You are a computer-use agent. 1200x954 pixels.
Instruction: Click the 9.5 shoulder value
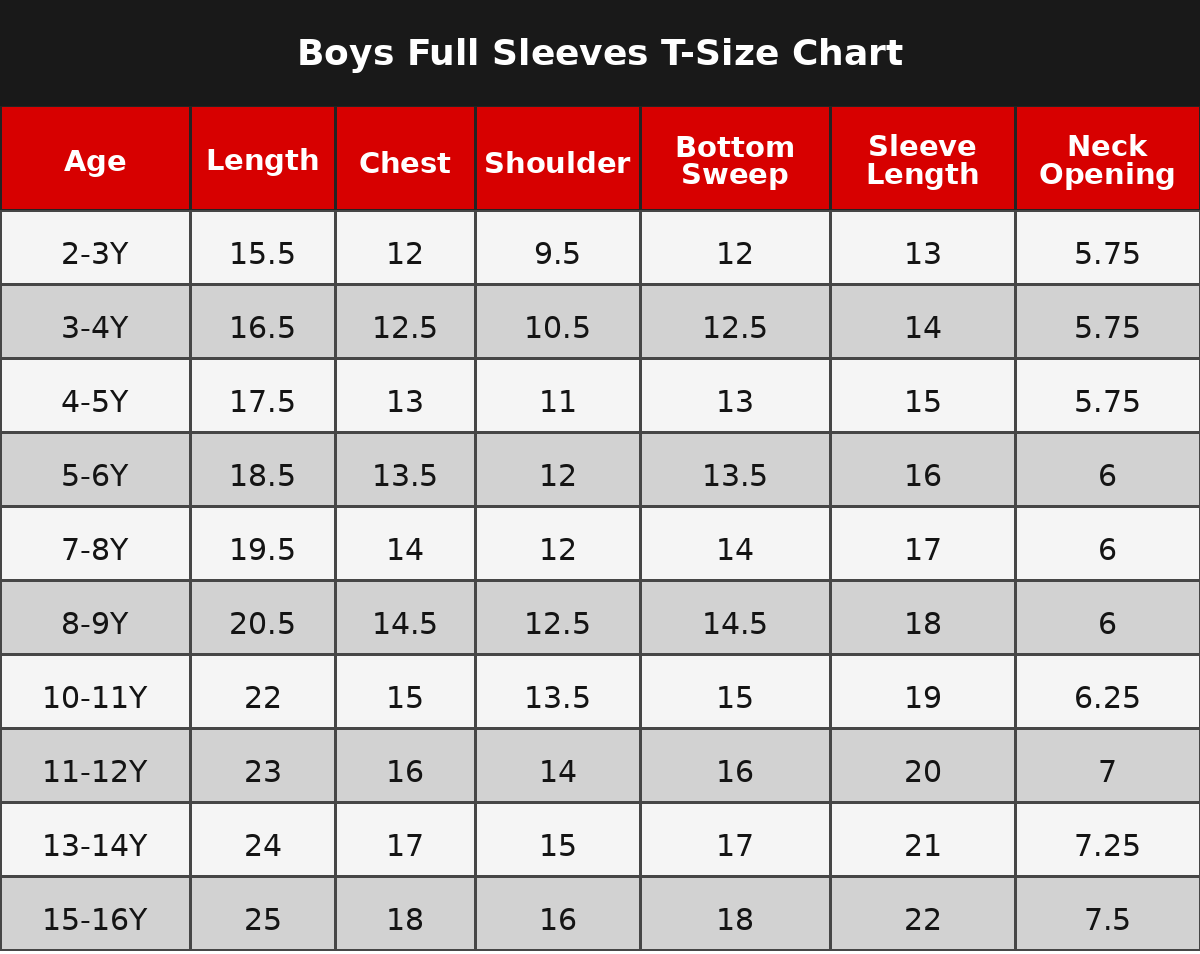[x=557, y=255]
